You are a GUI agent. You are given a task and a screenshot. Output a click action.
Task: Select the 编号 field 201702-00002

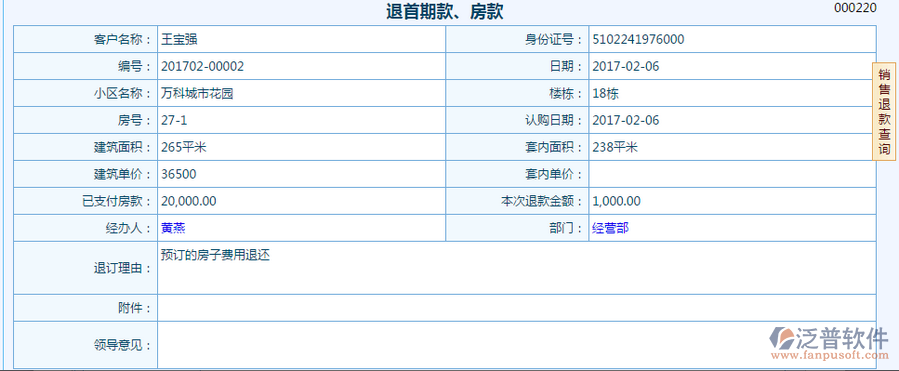click(302, 67)
